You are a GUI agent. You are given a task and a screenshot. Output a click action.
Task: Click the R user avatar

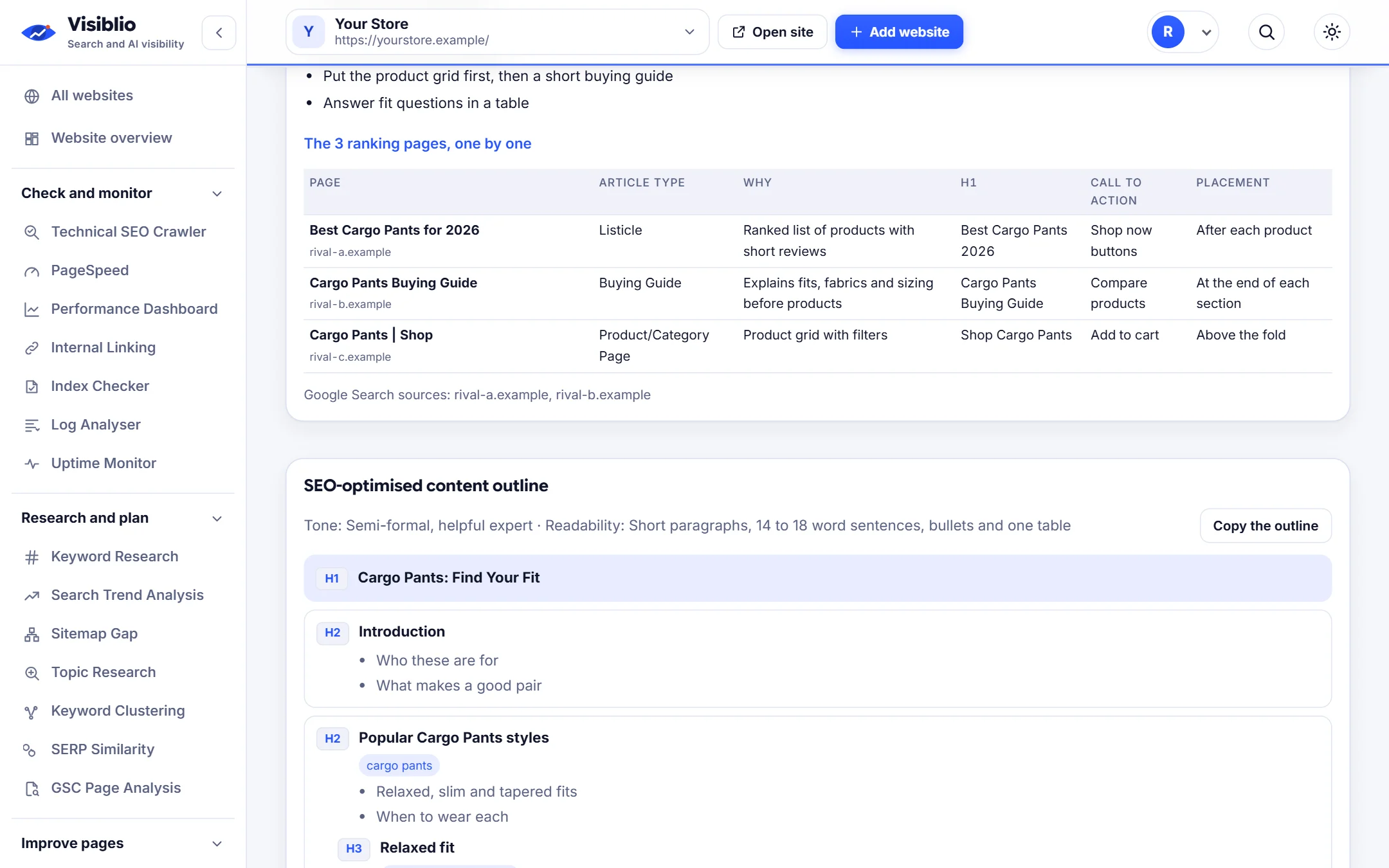click(x=1168, y=32)
